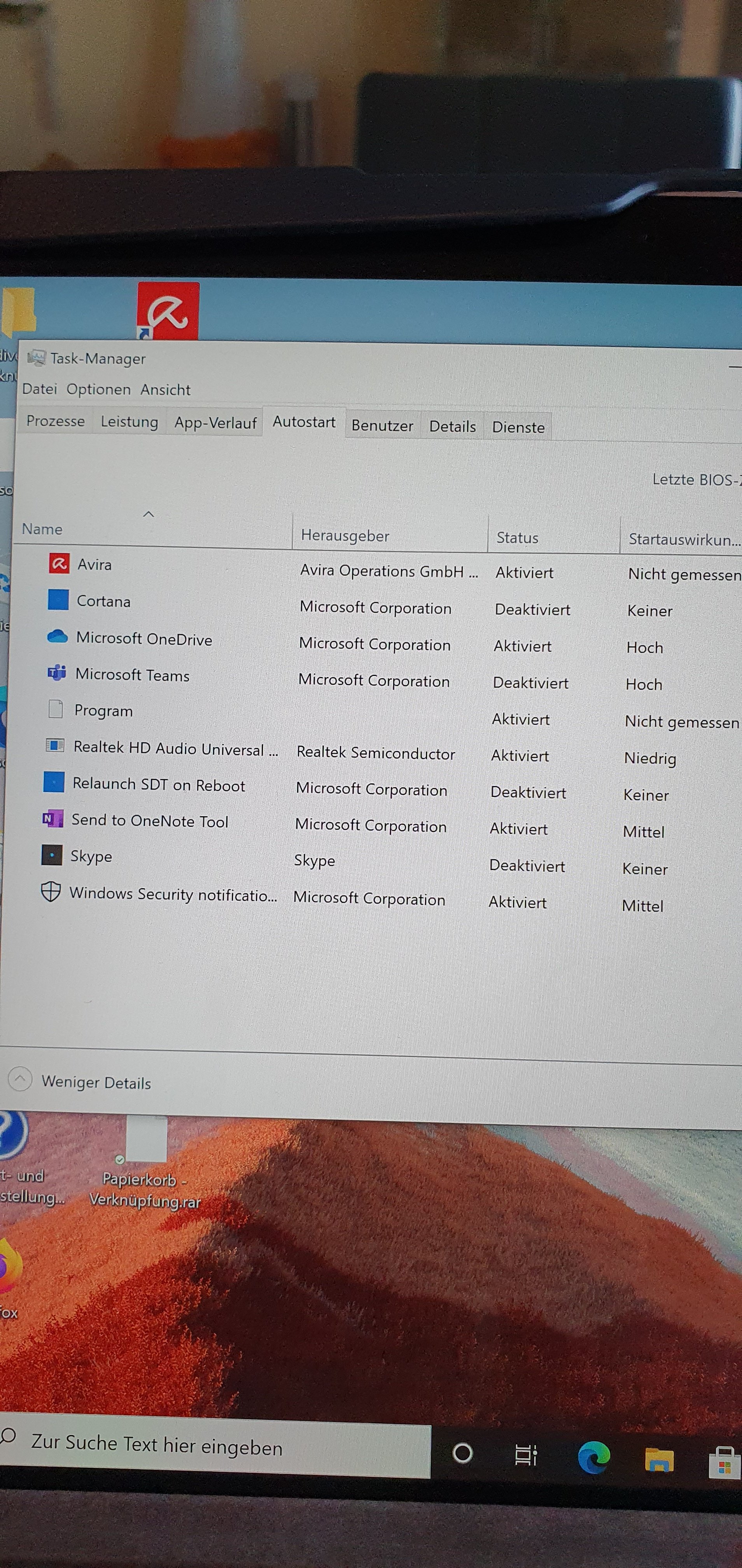Open the Datei menu
The height and width of the screenshot is (1568, 742).
coord(40,389)
